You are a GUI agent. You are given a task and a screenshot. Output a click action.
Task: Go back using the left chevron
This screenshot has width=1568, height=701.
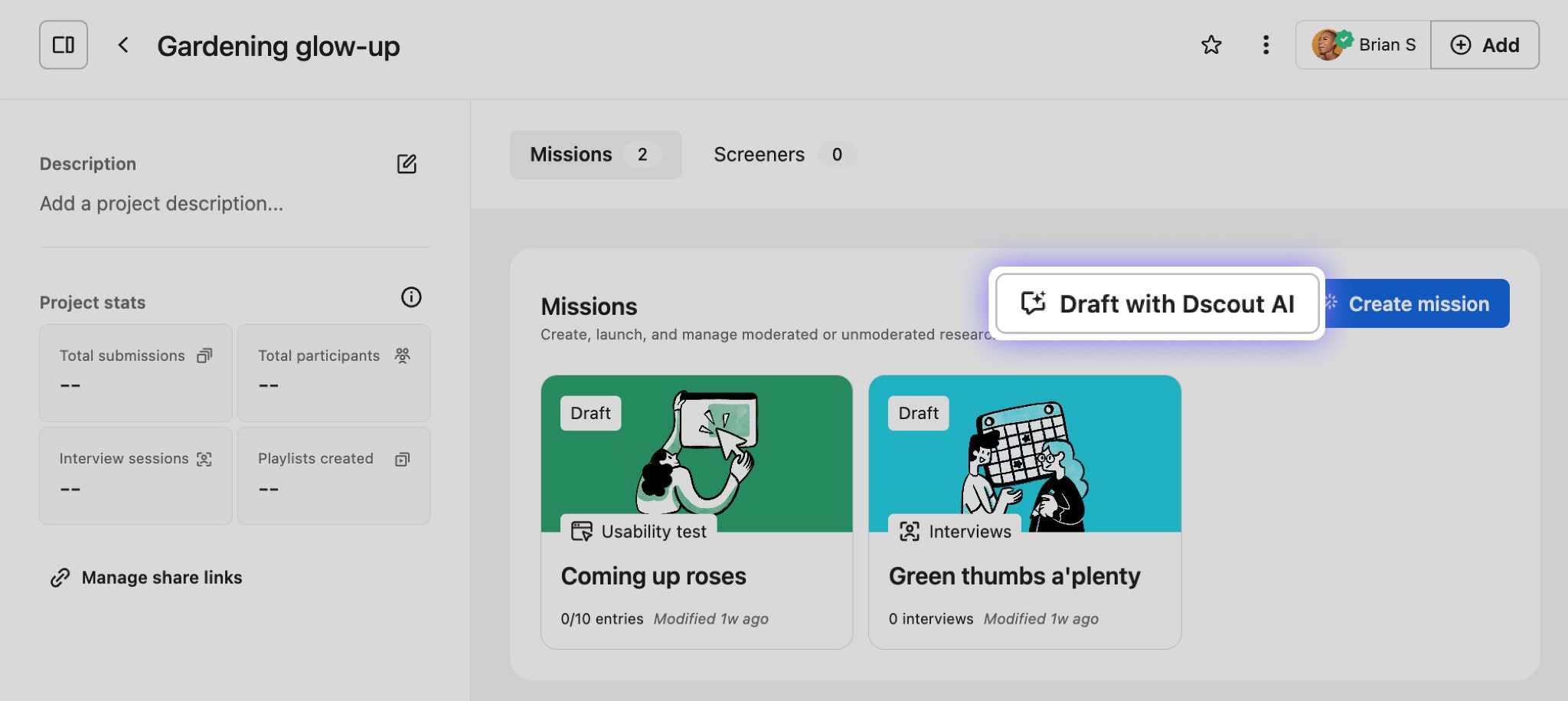pyautogui.click(x=123, y=45)
